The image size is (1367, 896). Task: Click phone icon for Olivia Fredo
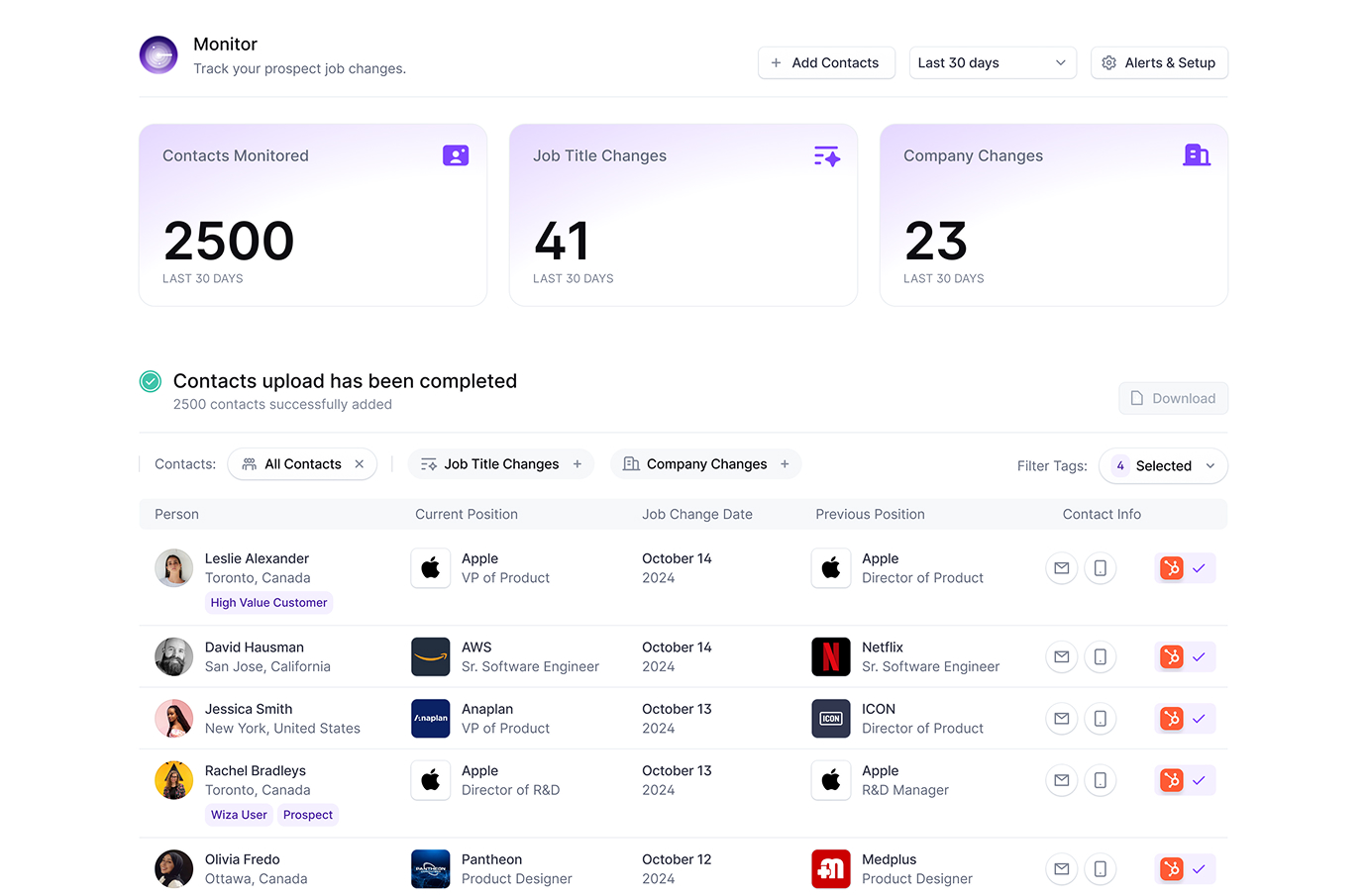pyautogui.click(x=1101, y=869)
